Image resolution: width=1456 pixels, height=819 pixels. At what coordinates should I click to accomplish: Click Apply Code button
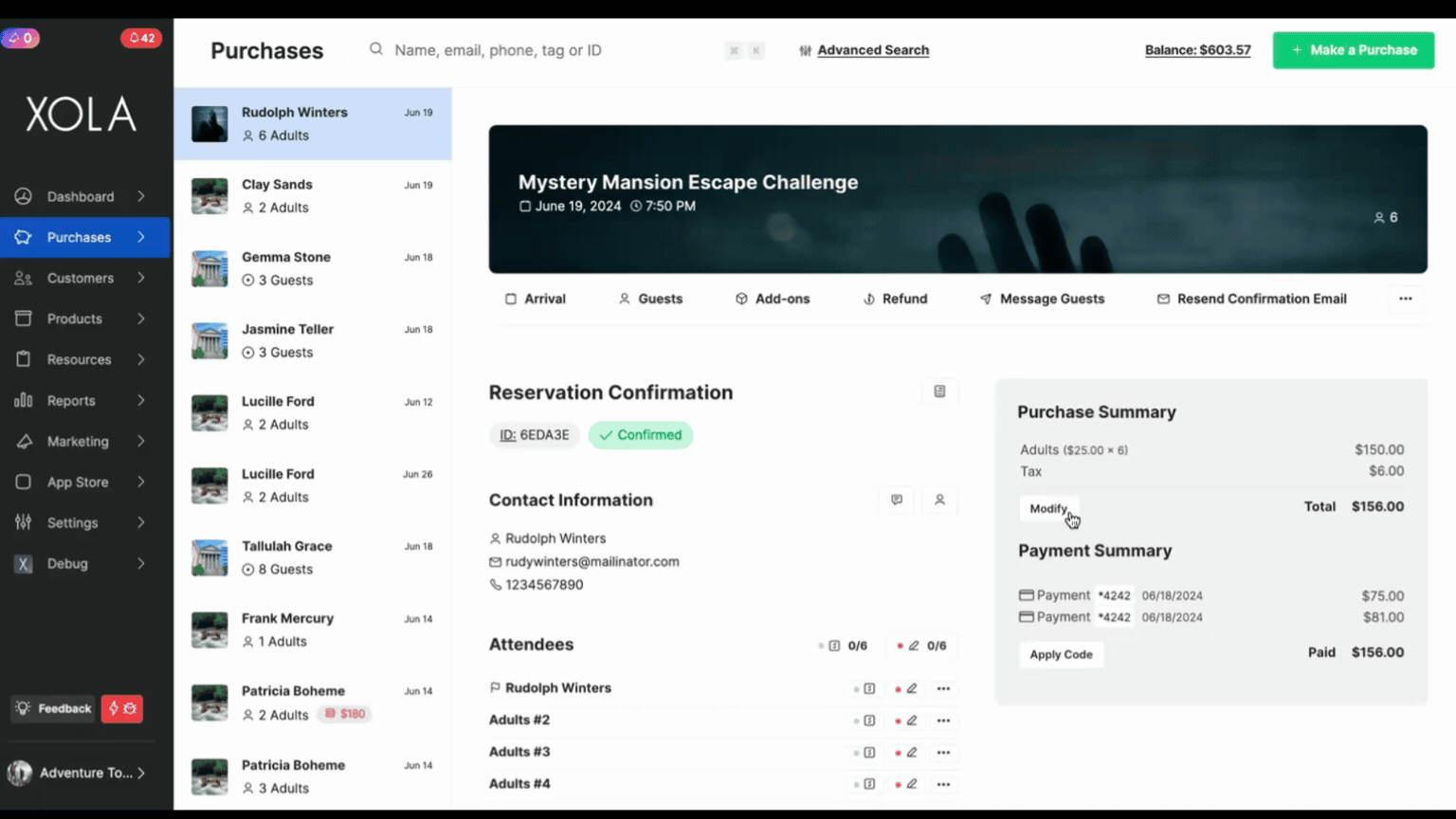coord(1061,654)
